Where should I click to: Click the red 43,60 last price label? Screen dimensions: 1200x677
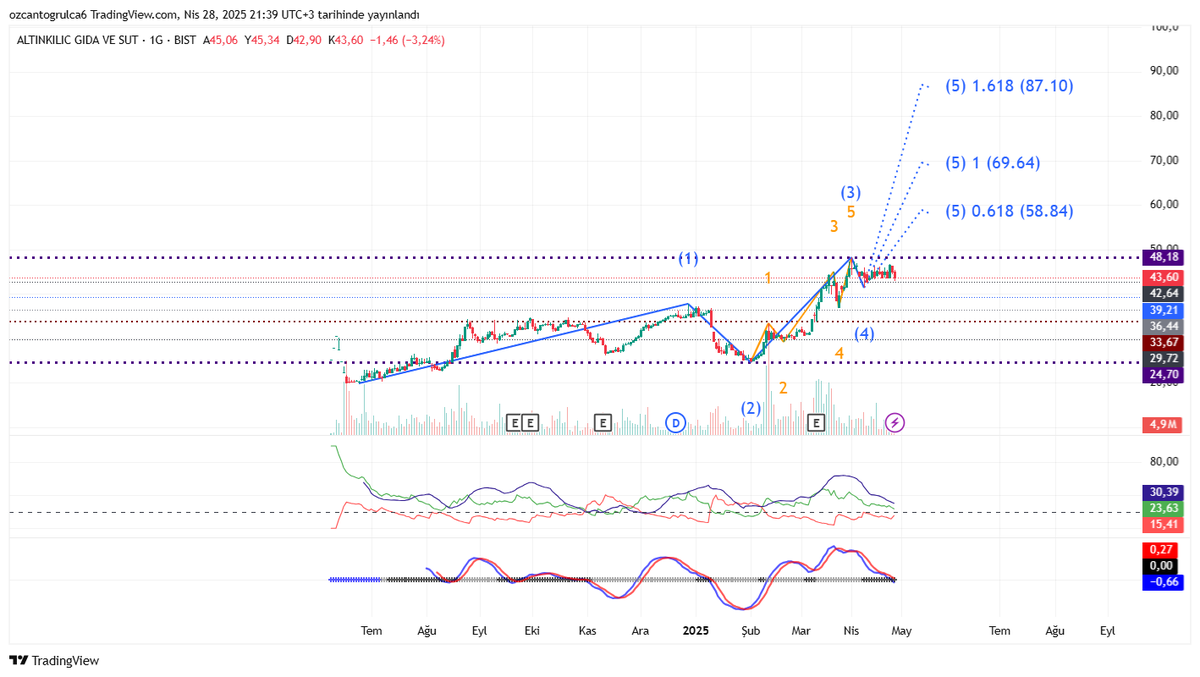click(1162, 277)
